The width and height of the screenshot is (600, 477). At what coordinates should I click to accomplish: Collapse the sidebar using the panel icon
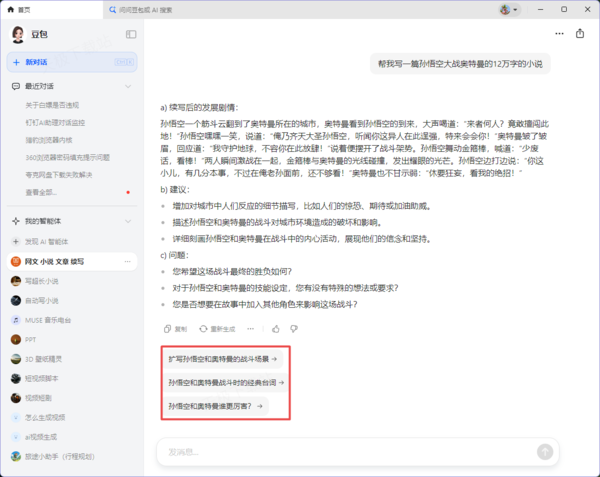pos(131,34)
